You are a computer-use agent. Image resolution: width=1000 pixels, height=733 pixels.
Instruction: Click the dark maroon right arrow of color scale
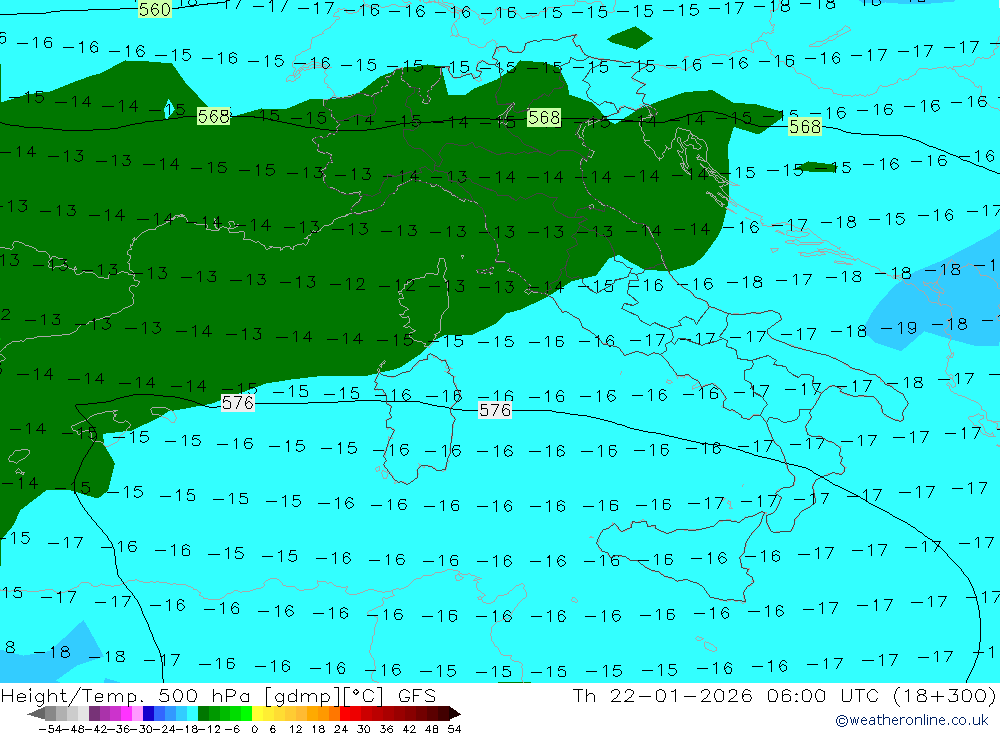[455, 713]
